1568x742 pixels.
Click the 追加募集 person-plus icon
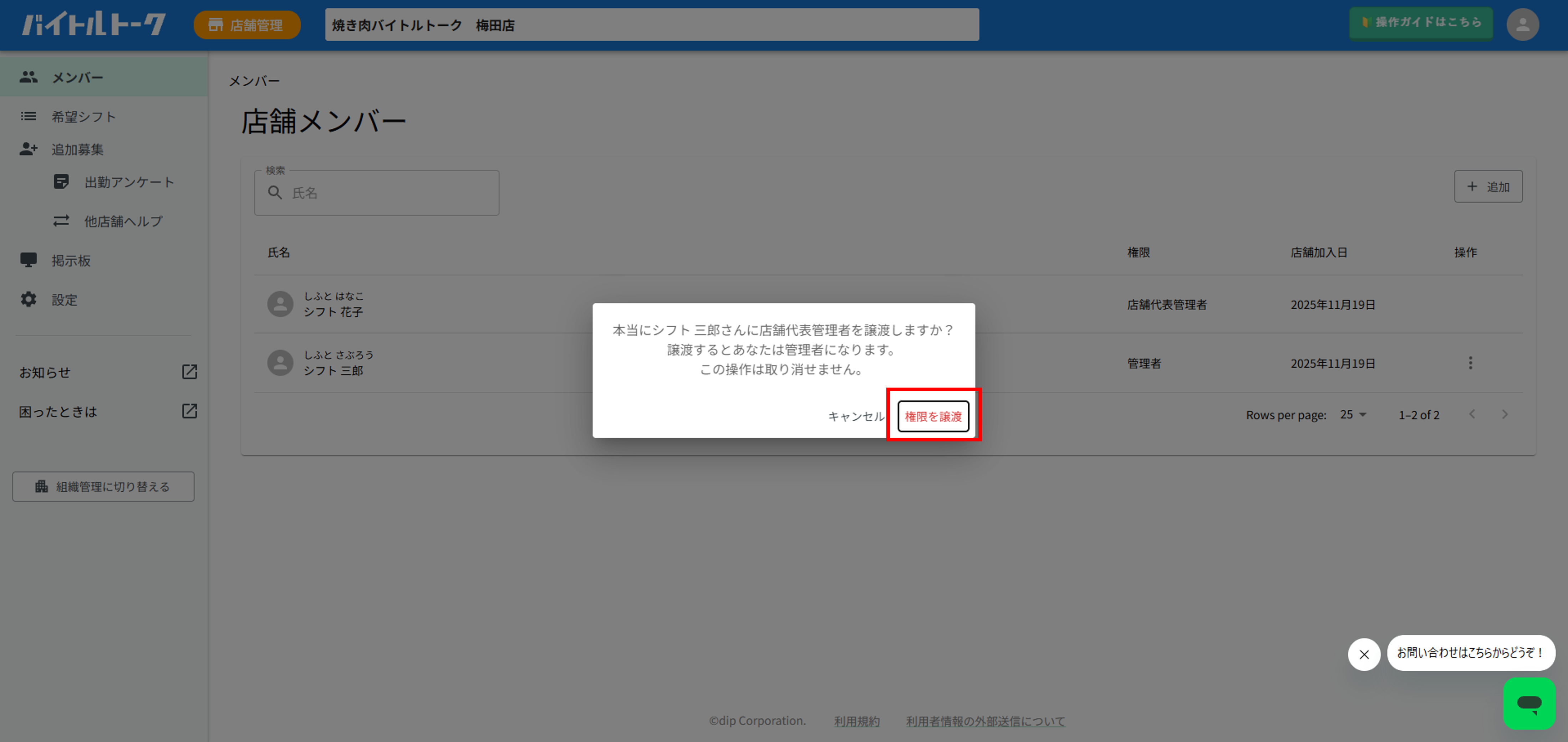(28, 149)
